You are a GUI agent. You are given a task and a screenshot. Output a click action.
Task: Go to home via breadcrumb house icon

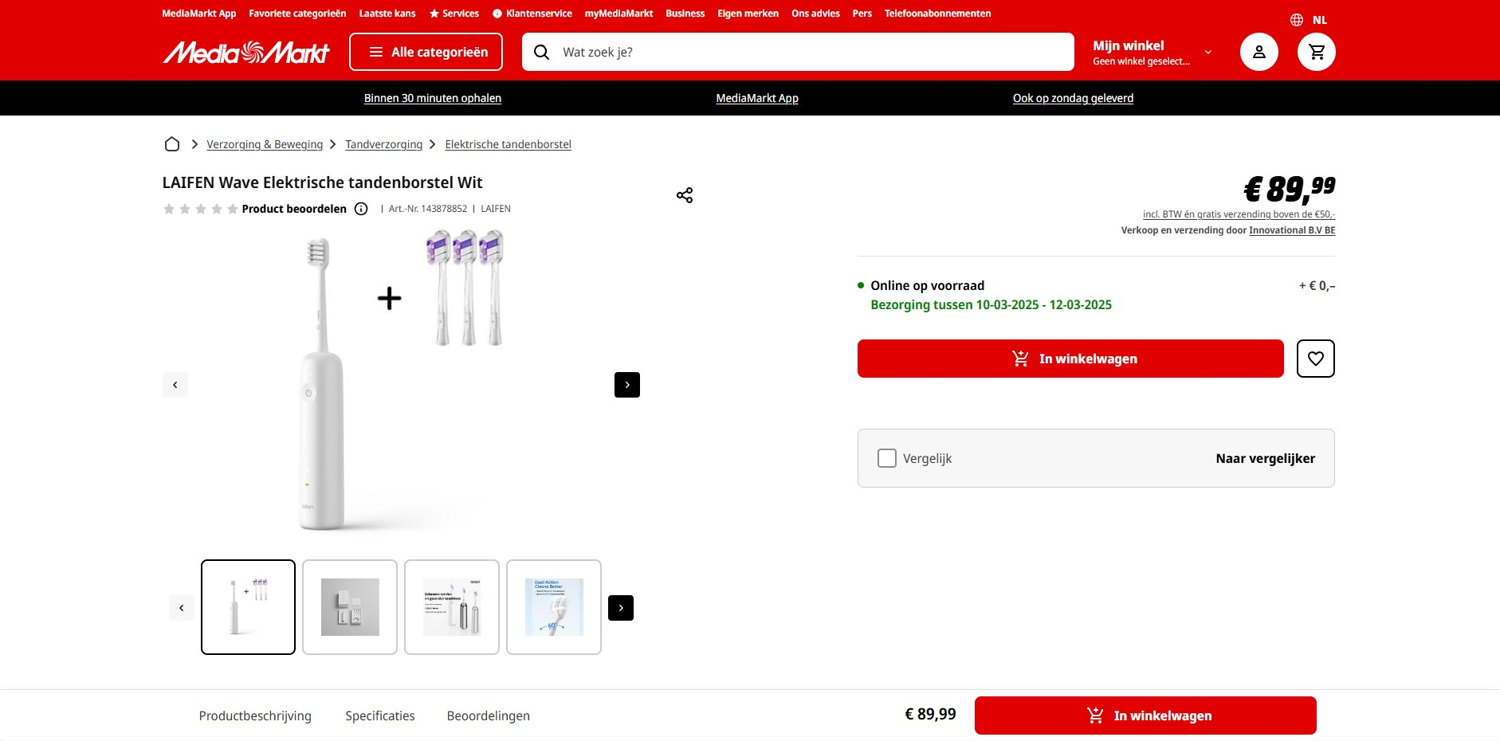point(172,144)
